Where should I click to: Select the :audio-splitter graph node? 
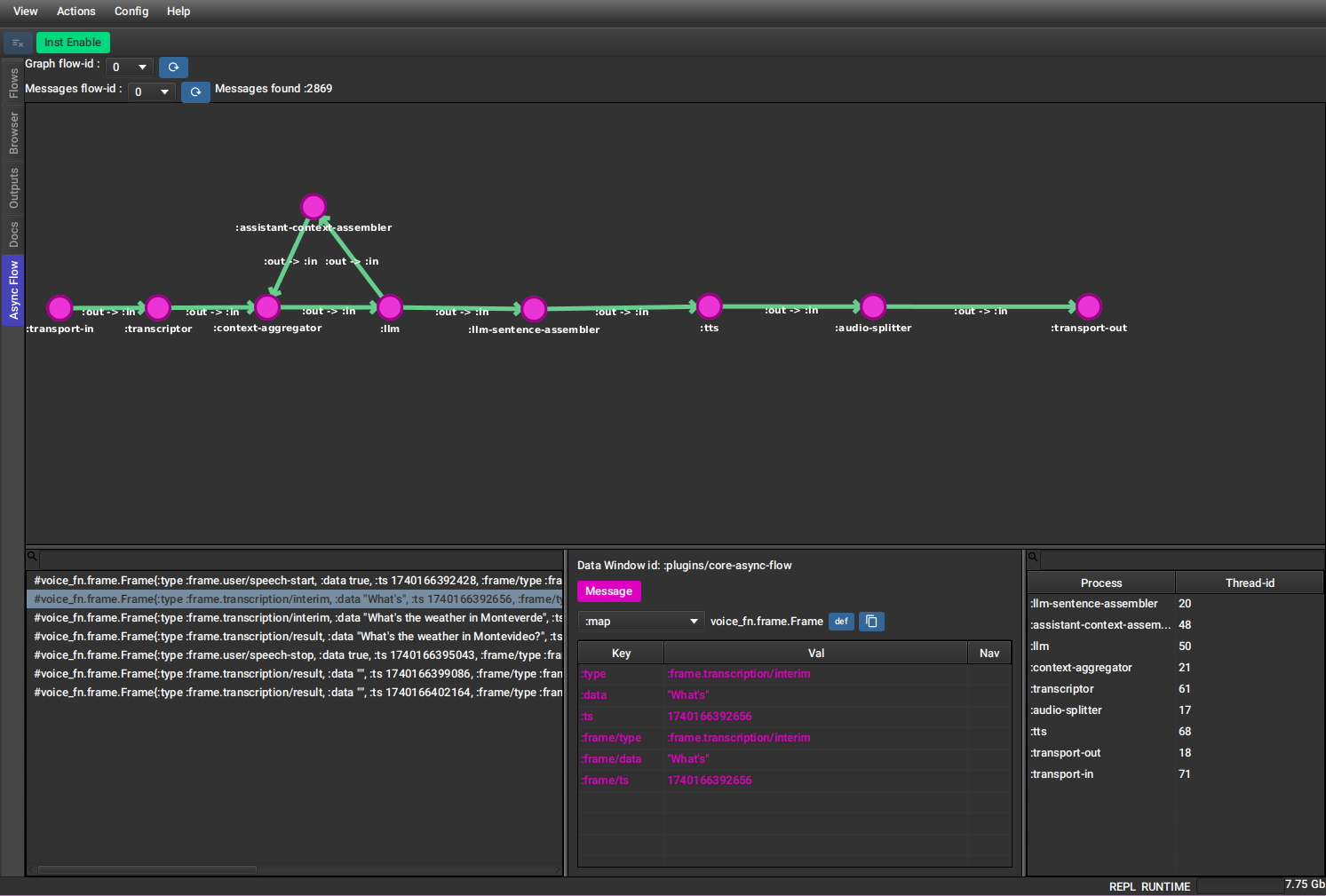click(x=873, y=306)
